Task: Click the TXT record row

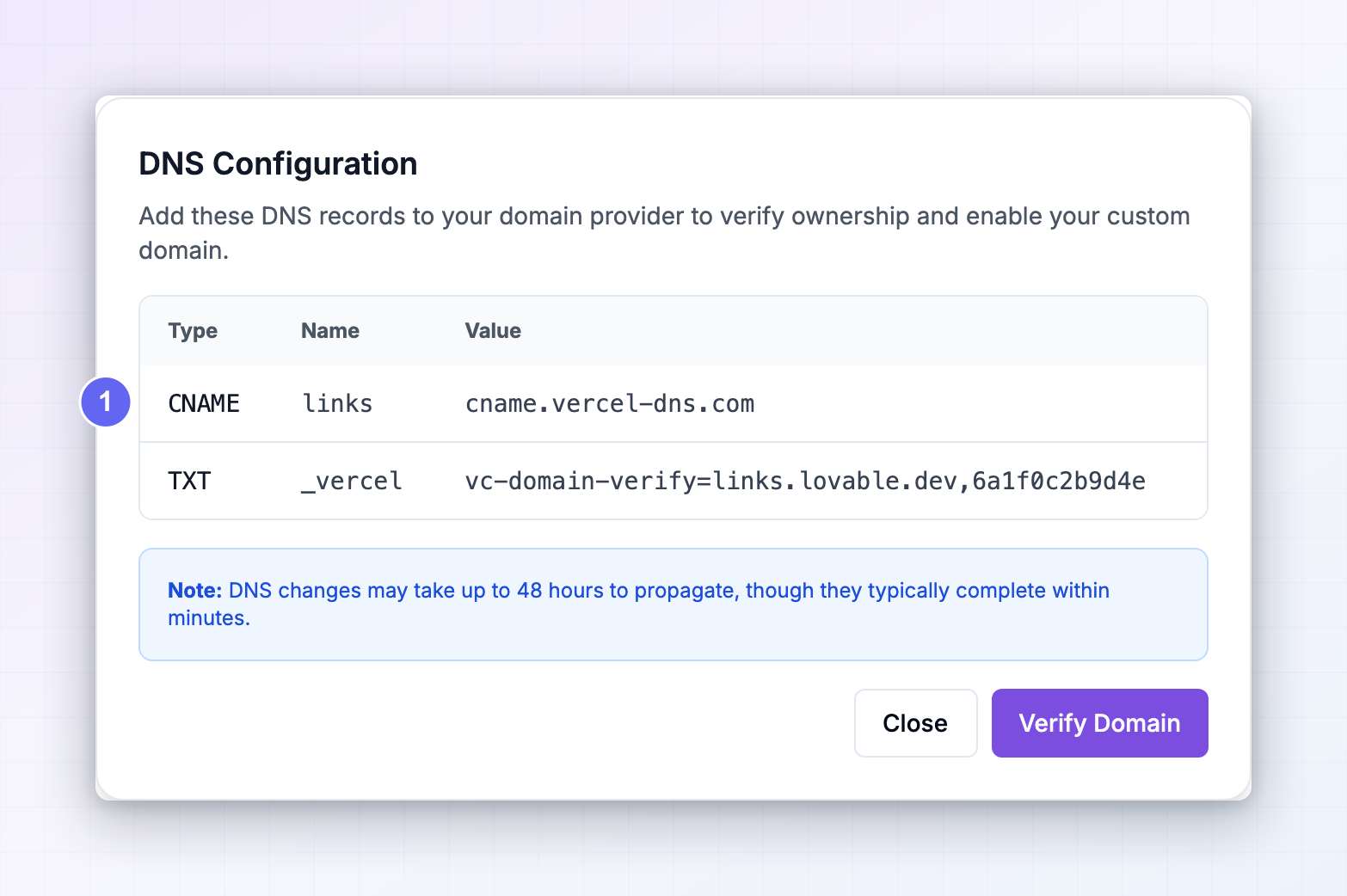Action: (x=673, y=481)
